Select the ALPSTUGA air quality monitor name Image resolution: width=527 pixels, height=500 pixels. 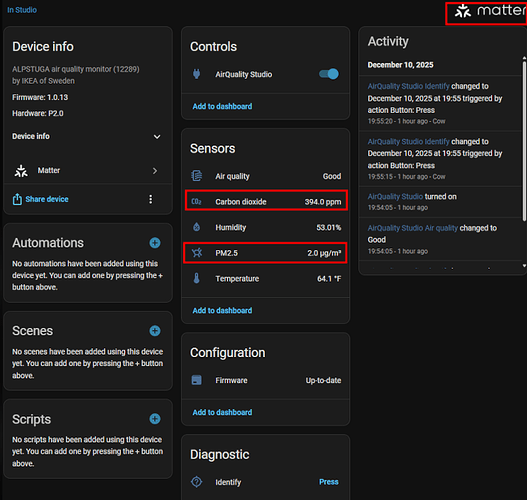(76, 69)
